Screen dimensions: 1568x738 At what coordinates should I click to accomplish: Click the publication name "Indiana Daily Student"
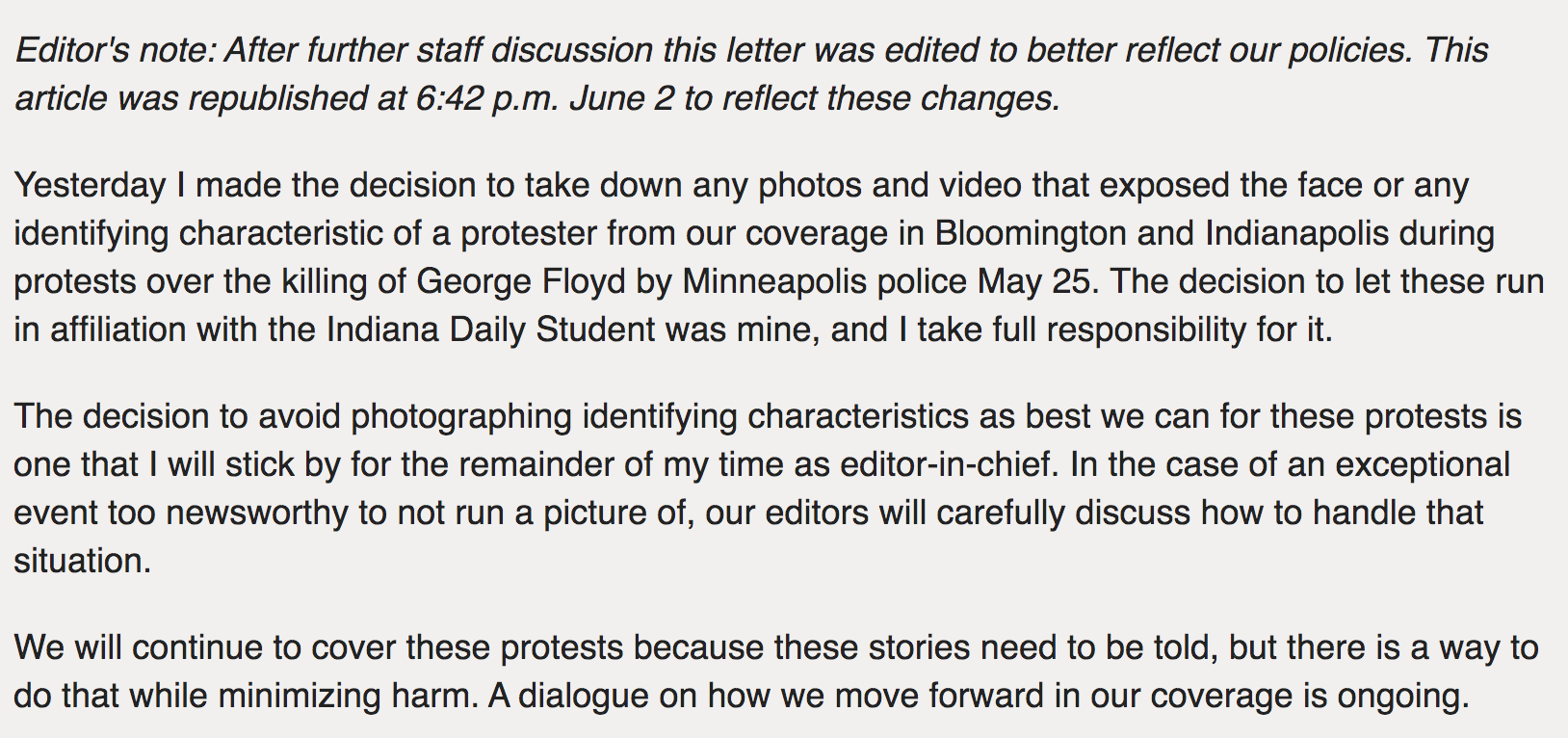tap(491, 329)
